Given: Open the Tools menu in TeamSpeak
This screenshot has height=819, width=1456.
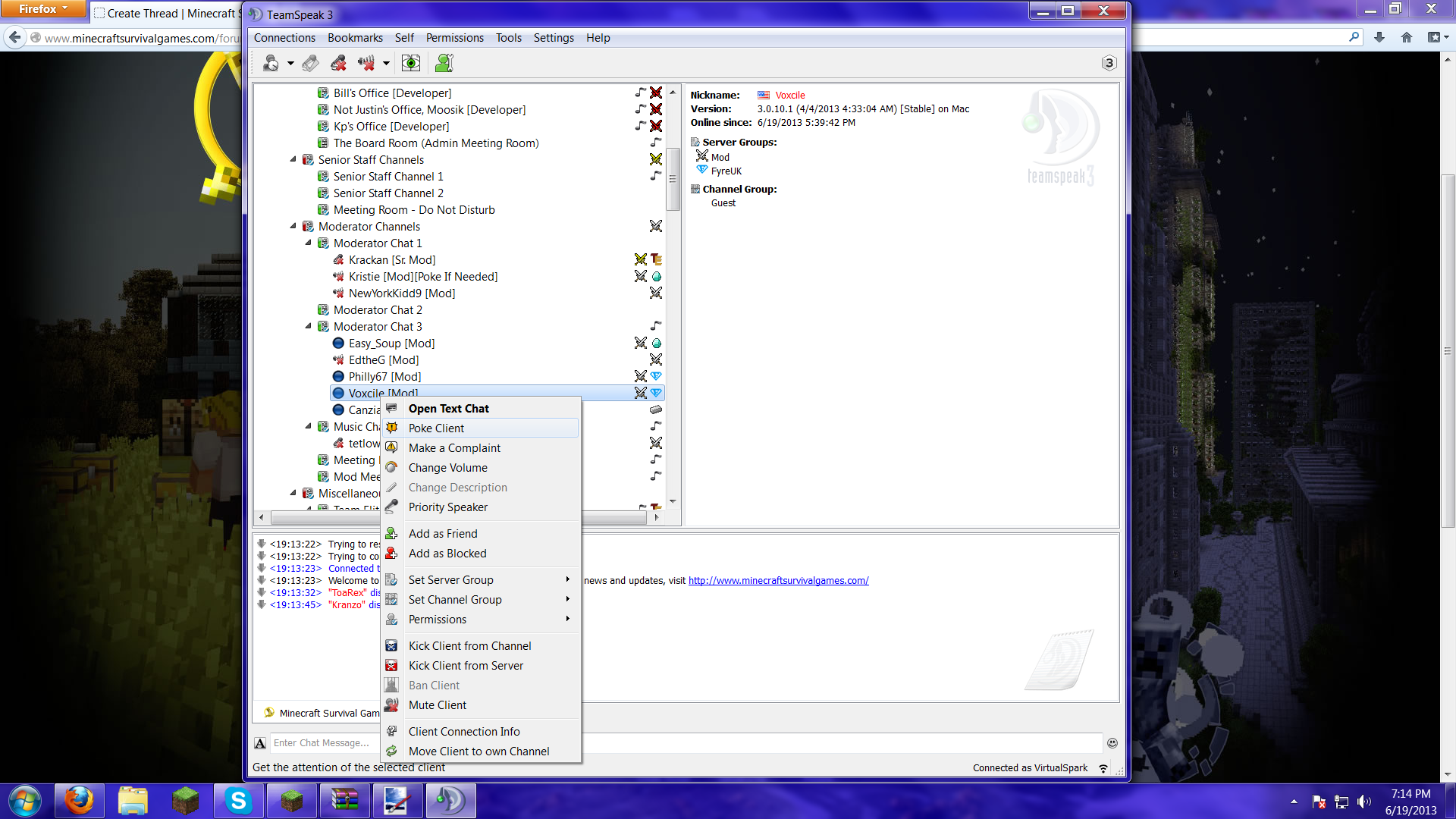Looking at the screenshot, I should point(509,38).
